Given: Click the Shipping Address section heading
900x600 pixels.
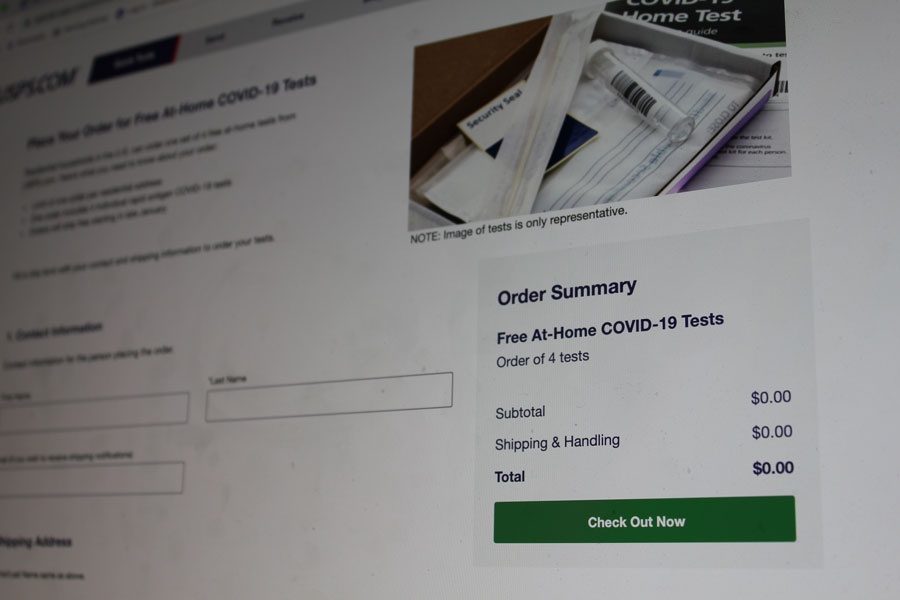Looking at the screenshot, I should point(36,541).
